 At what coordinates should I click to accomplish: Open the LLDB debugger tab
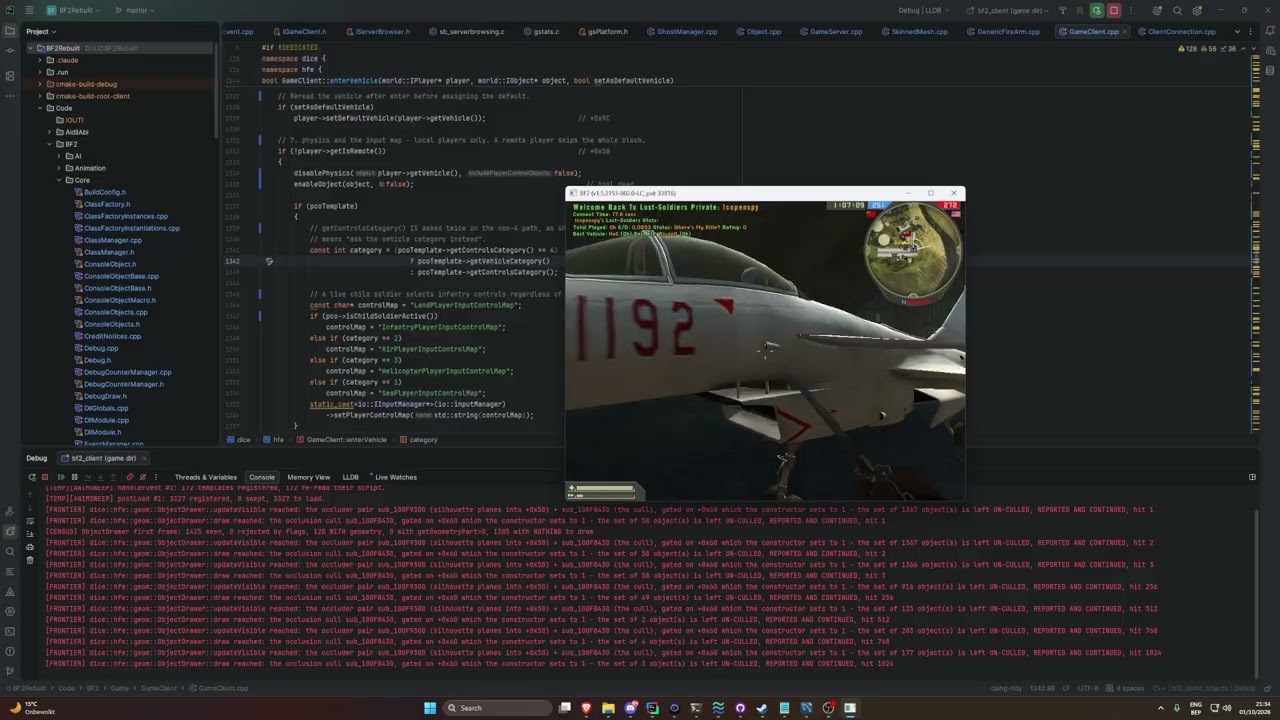coord(351,477)
